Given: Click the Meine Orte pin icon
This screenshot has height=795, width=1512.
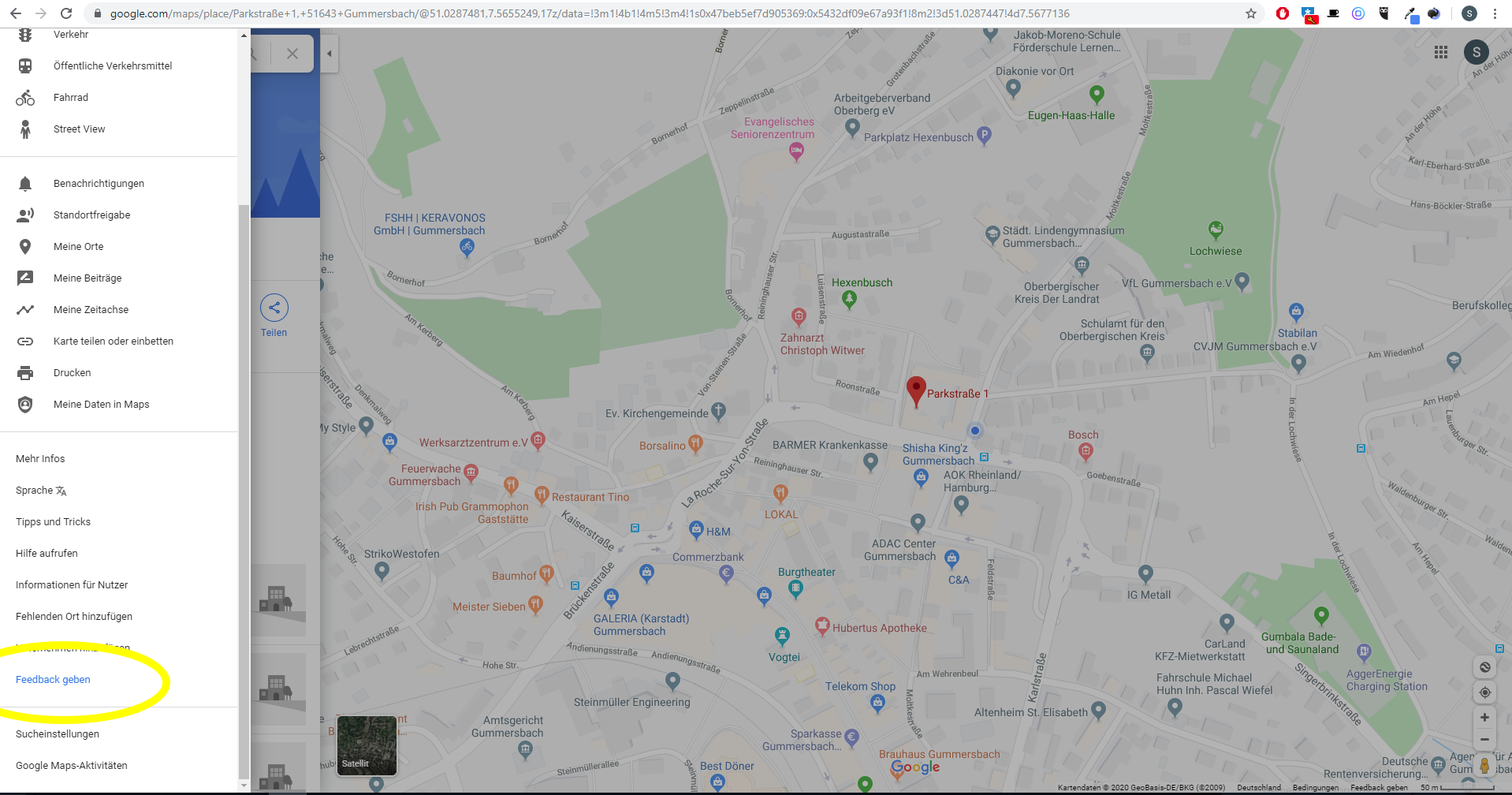Looking at the screenshot, I should tap(25, 247).
